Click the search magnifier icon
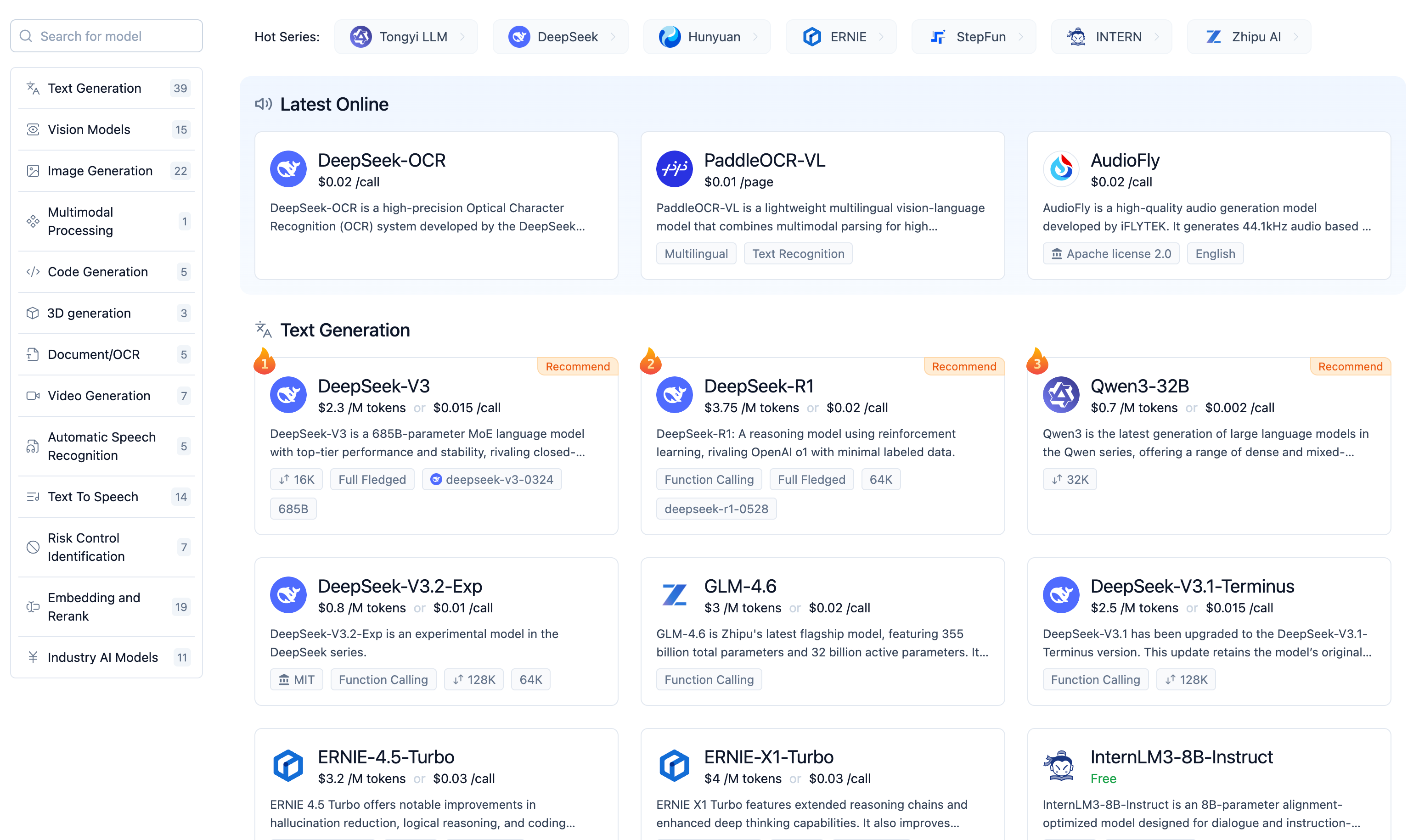 25,36
